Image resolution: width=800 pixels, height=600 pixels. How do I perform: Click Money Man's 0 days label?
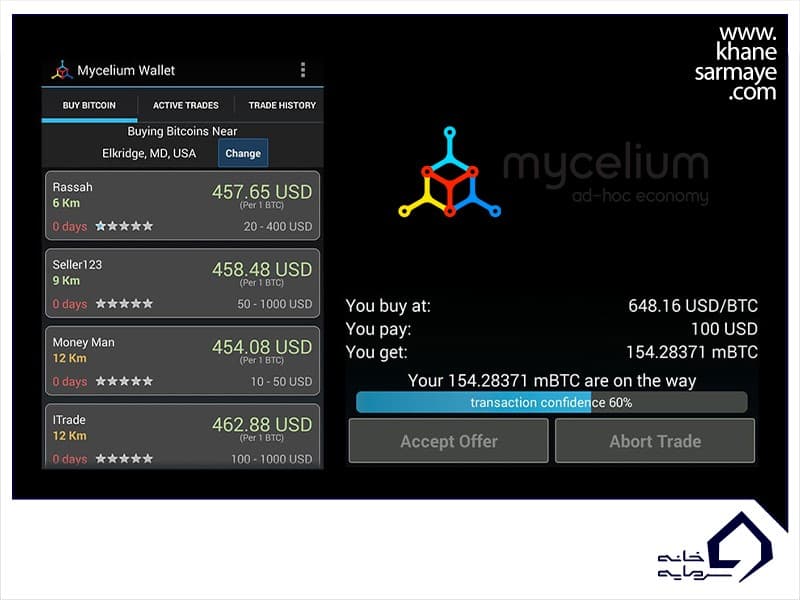pyautogui.click(x=70, y=382)
